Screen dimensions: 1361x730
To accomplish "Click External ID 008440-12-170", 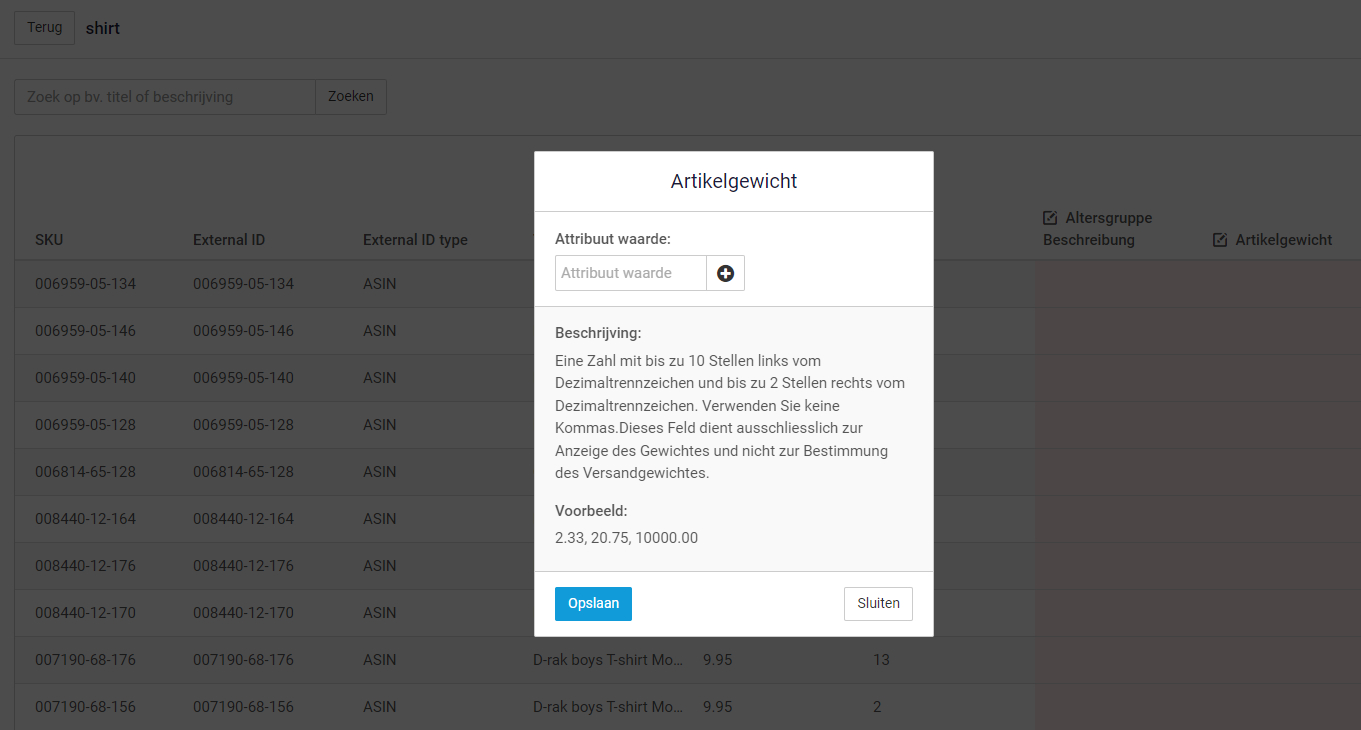I will click(x=243, y=613).
